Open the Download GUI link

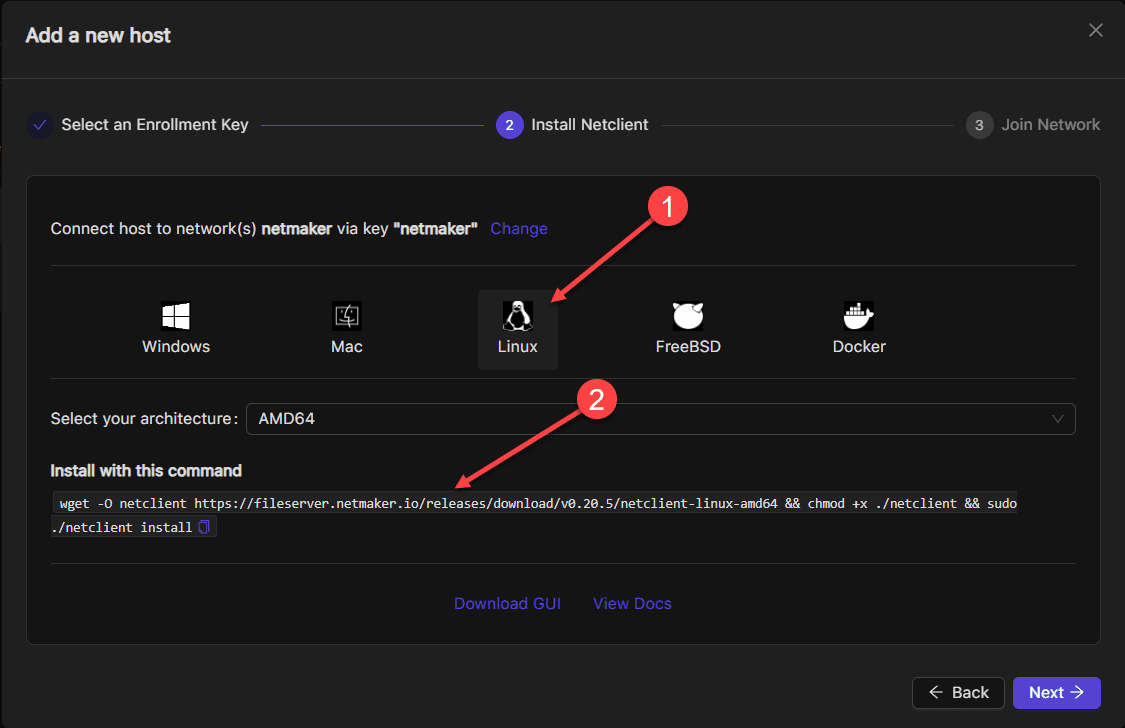click(x=507, y=604)
